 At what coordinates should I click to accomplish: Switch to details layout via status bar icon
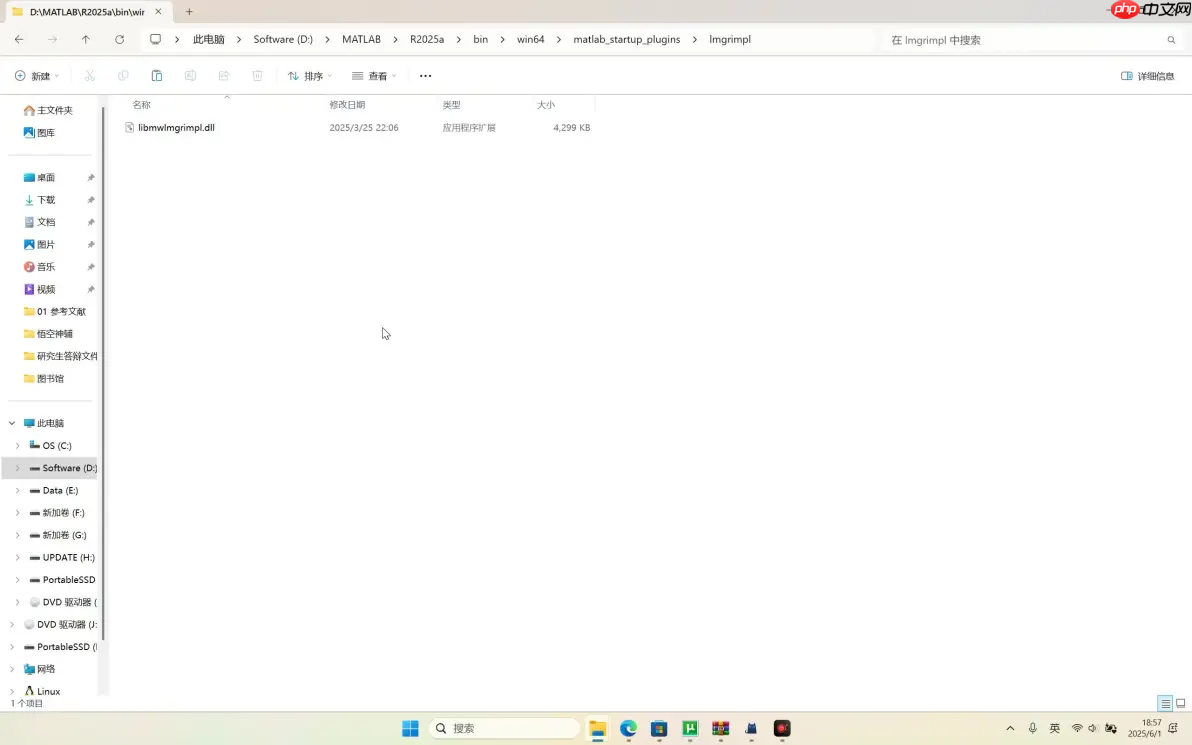pyautogui.click(x=1165, y=703)
